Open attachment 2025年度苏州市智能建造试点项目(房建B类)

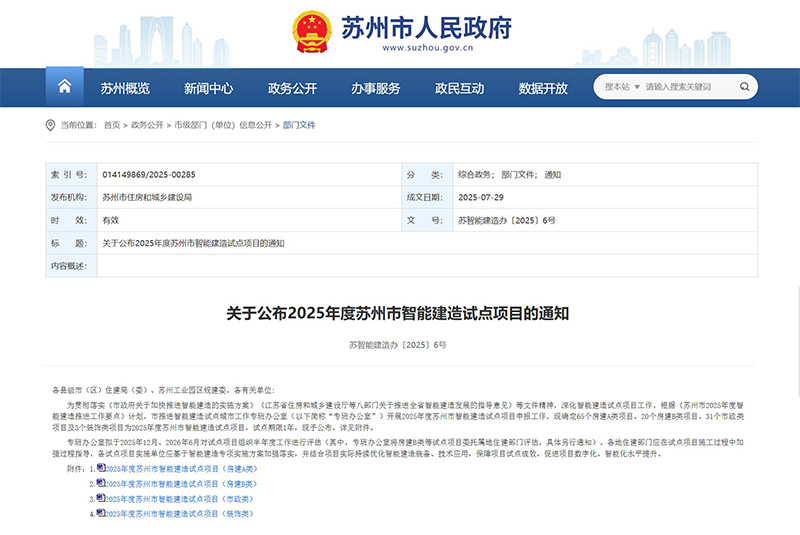[x=181, y=483]
